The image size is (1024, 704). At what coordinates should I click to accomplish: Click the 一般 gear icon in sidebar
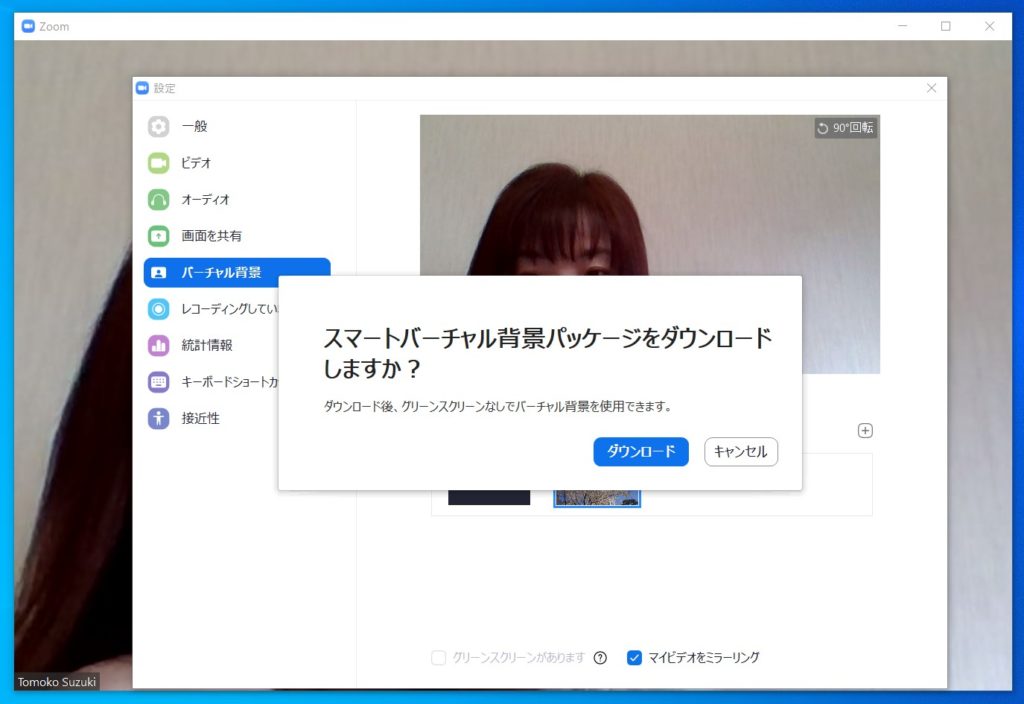(x=159, y=126)
